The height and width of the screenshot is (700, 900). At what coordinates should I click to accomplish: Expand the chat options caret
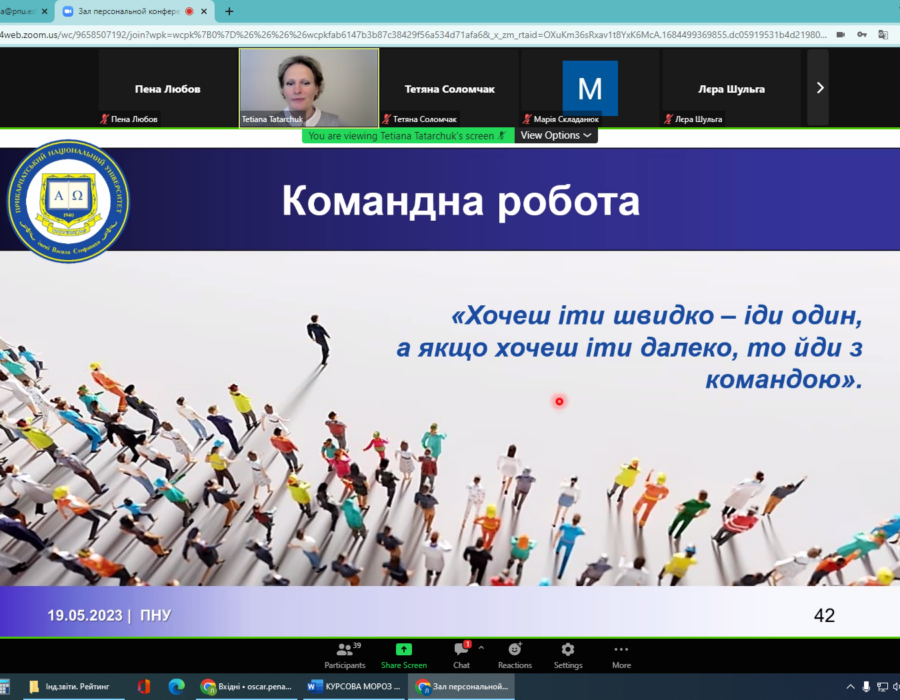tap(481, 648)
